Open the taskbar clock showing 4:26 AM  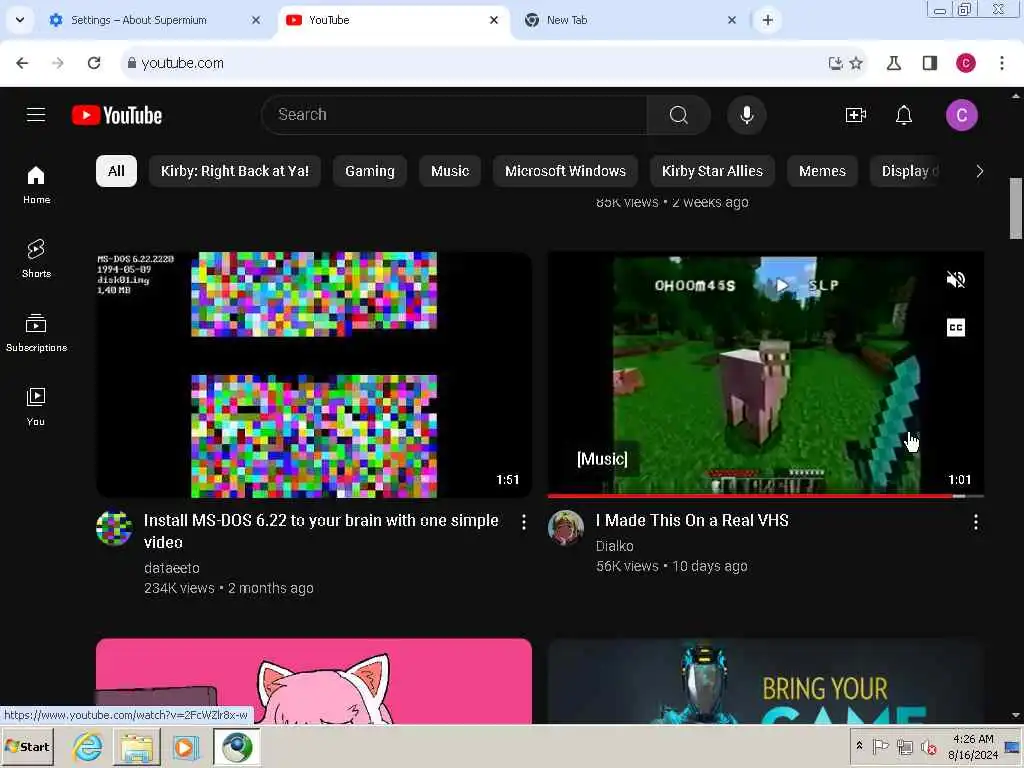(973, 746)
